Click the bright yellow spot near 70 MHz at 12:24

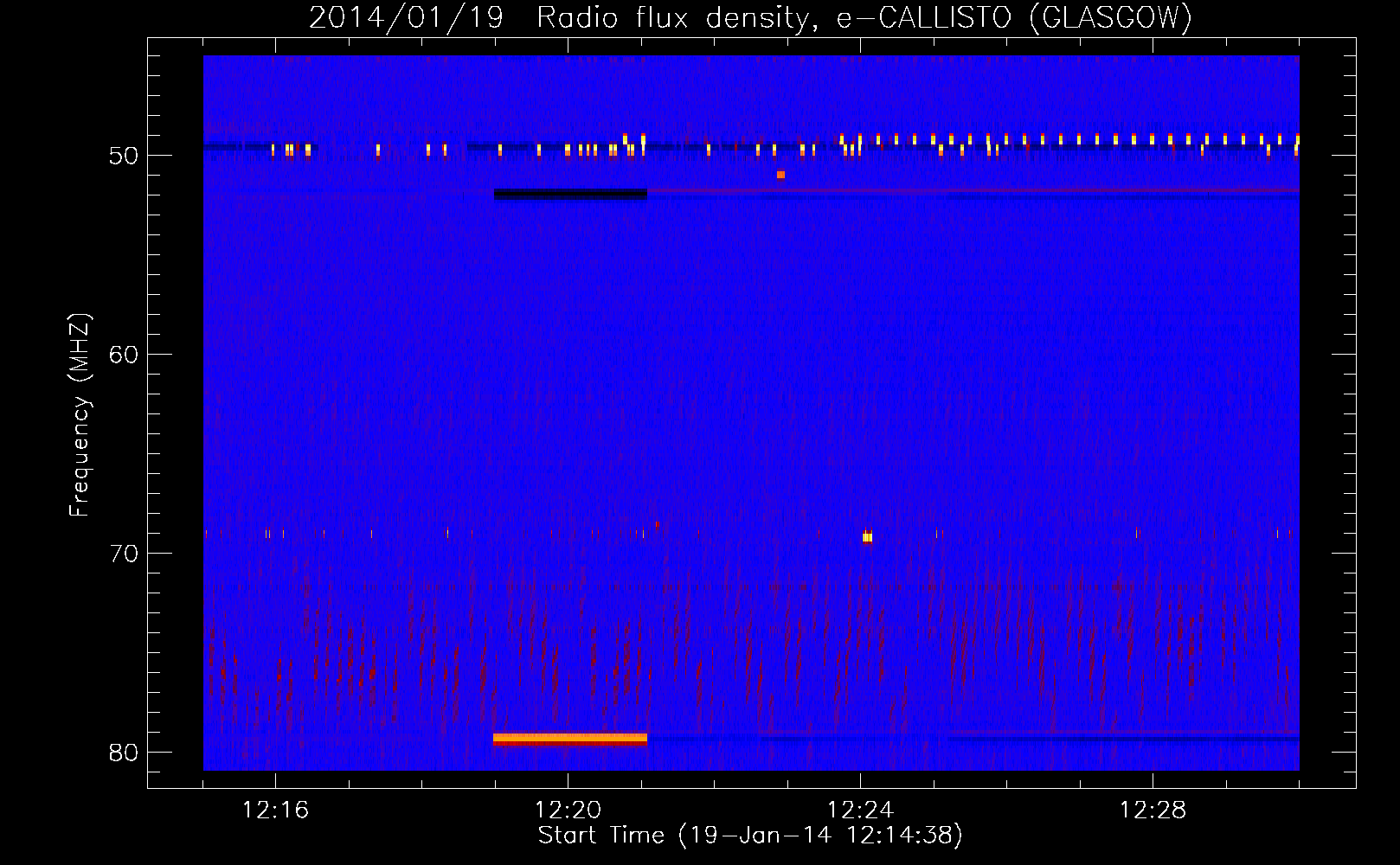[867, 538]
